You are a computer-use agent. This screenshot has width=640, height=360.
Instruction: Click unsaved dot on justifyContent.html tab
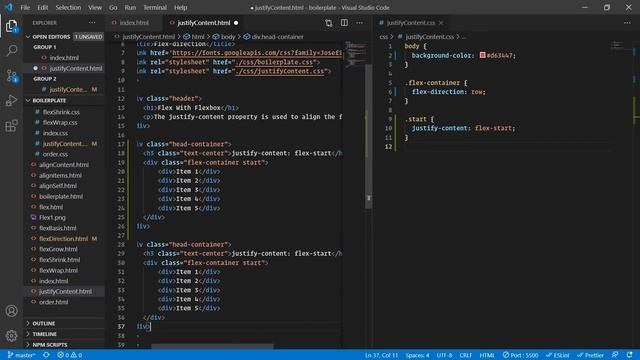(236, 23)
